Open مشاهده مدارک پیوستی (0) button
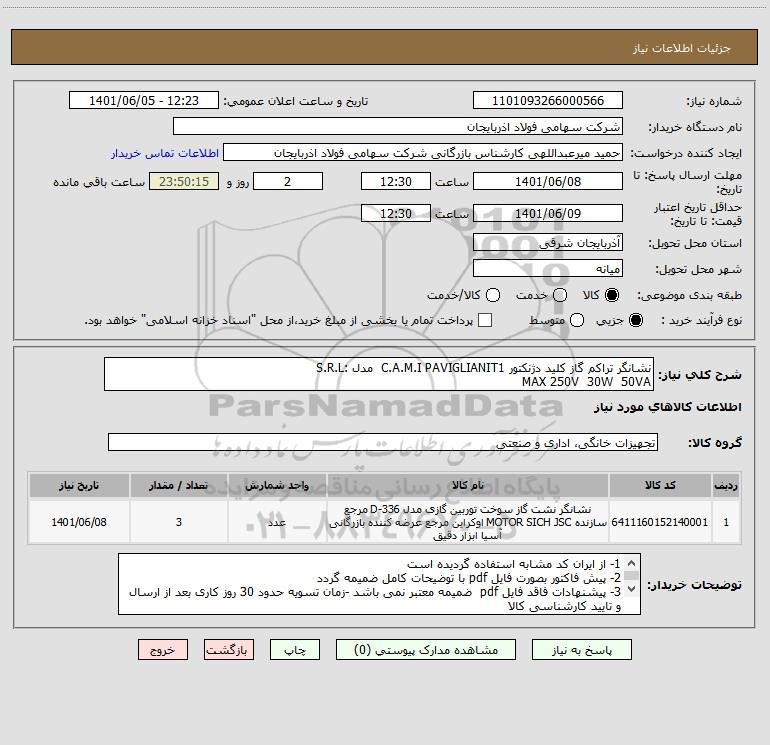 [426, 650]
